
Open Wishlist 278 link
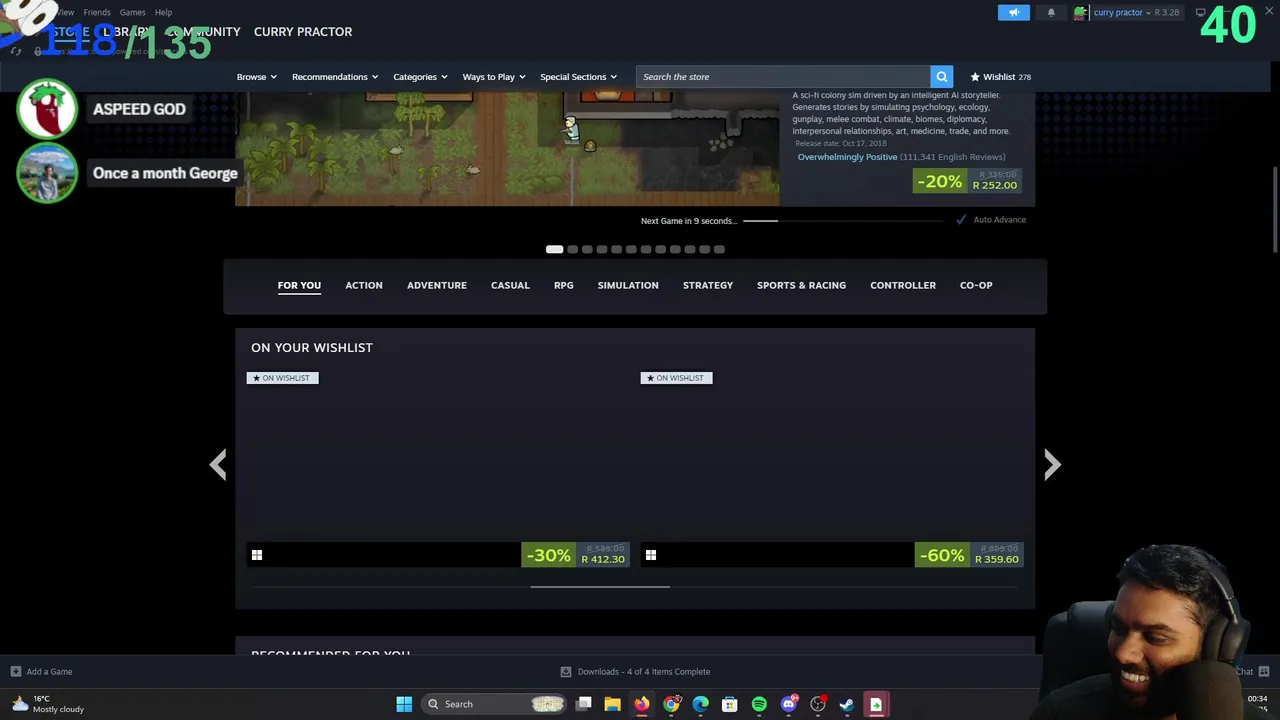[1001, 77]
